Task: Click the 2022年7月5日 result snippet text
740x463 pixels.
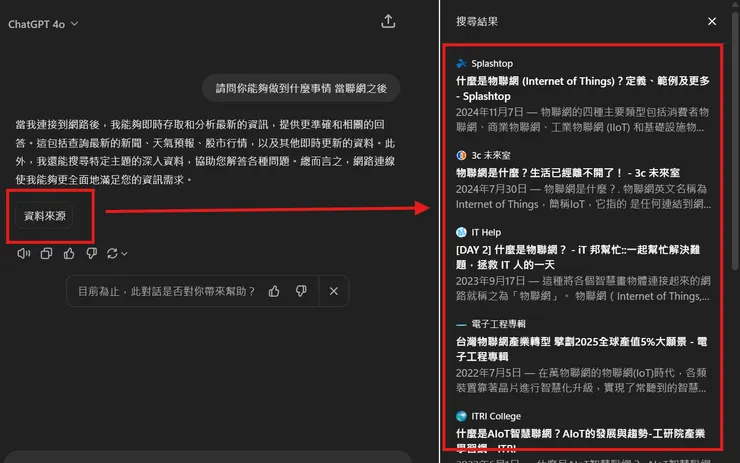Action: (581, 380)
